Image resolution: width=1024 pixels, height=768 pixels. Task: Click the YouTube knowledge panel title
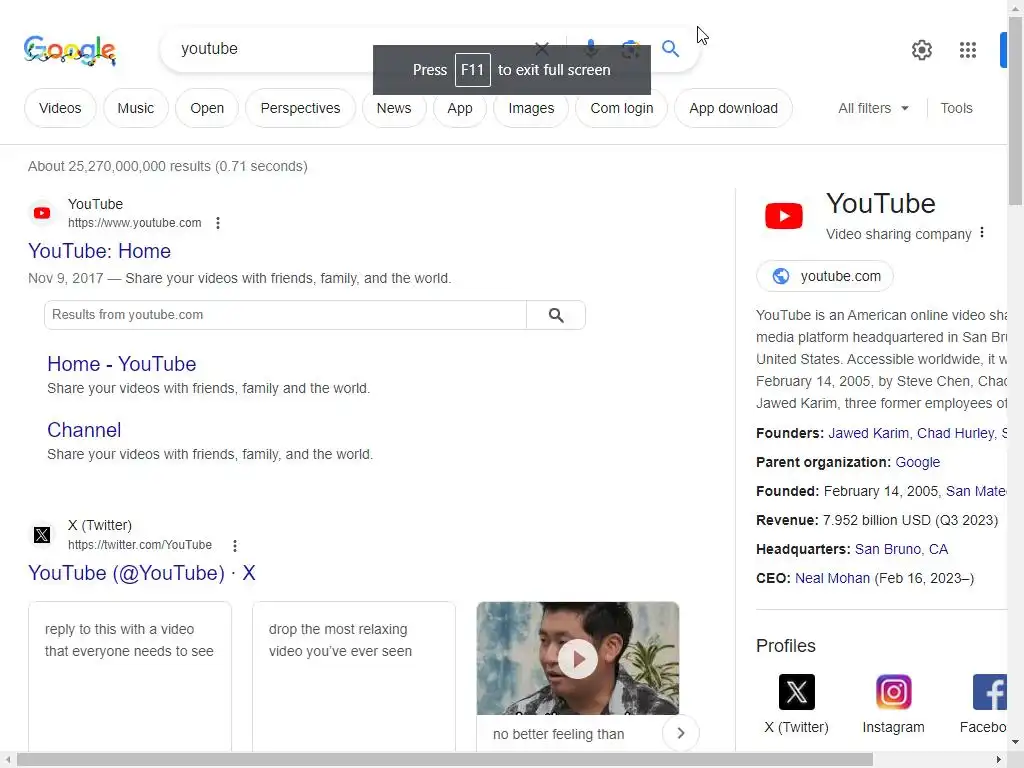click(x=880, y=204)
